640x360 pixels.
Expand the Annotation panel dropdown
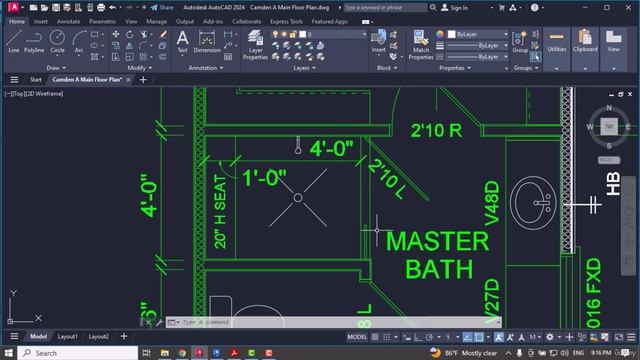click(206, 68)
